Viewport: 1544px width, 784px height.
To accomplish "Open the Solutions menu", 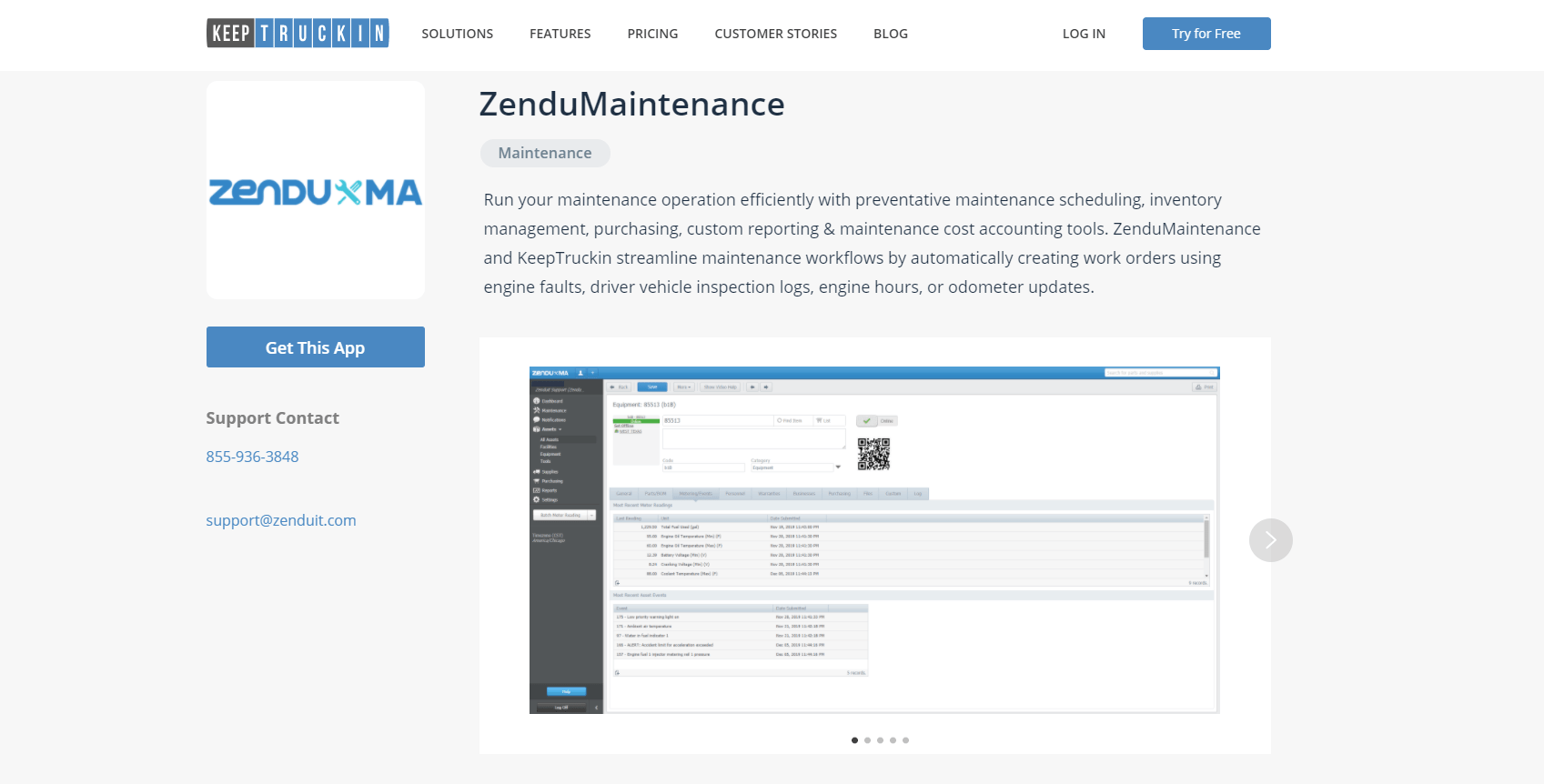I will [458, 34].
